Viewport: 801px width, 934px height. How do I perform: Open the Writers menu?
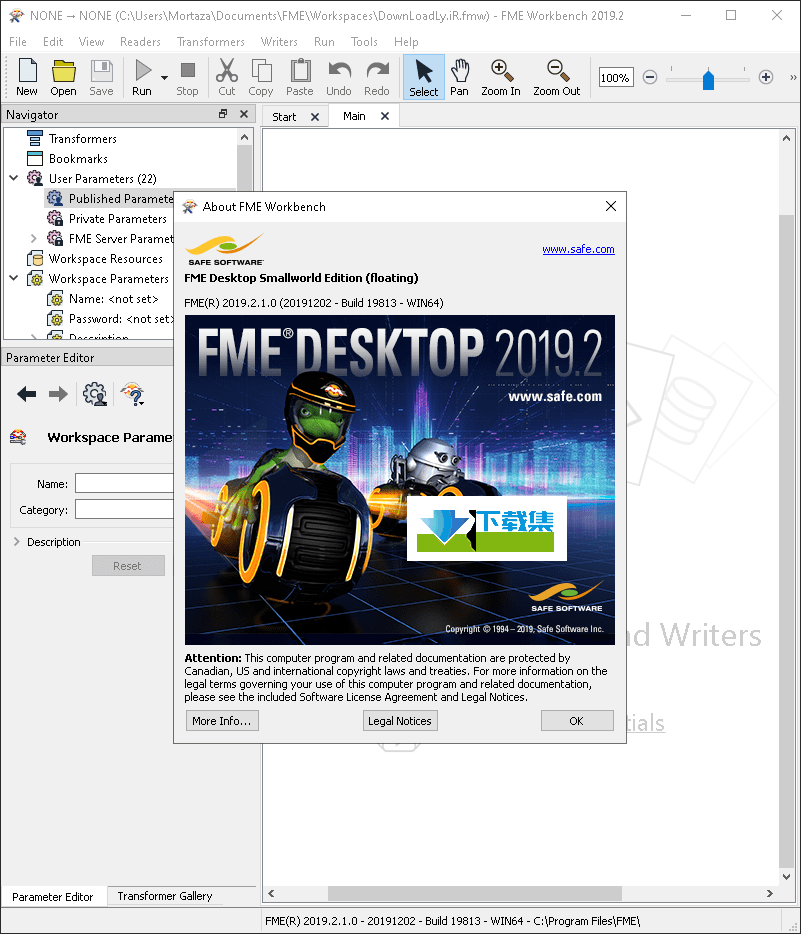pyautogui.click(x=279, y=42)
